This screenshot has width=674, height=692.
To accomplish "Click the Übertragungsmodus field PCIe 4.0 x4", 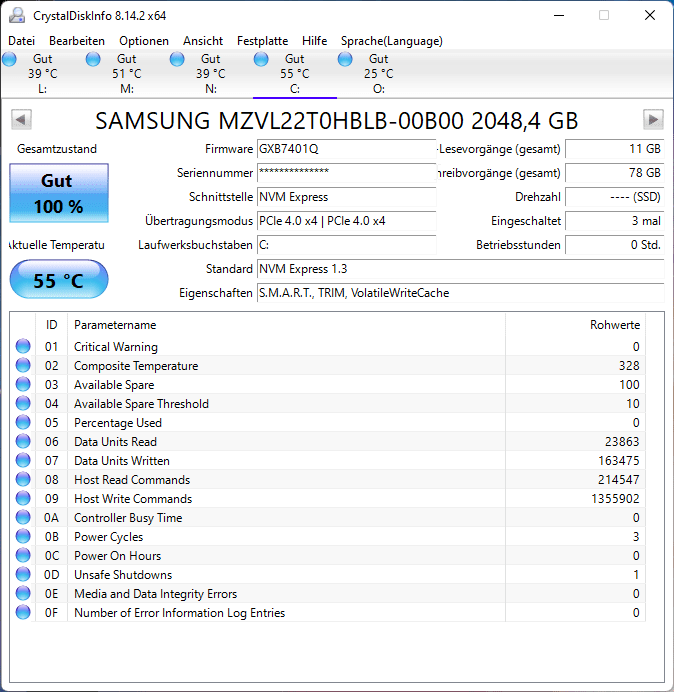I will 346,221.
